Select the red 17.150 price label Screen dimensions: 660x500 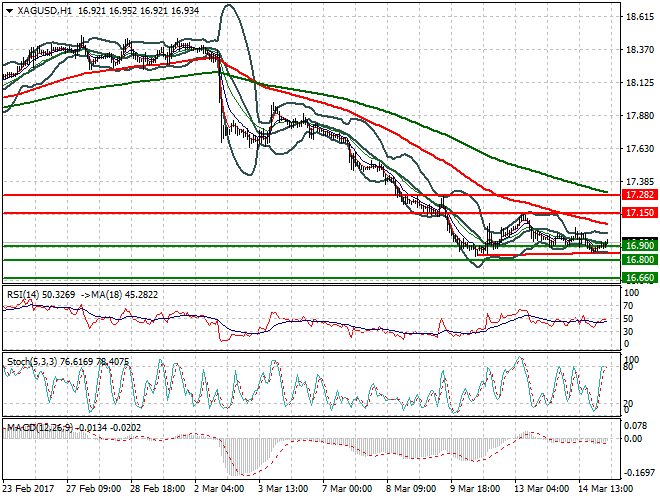click(x=638, y=213)
